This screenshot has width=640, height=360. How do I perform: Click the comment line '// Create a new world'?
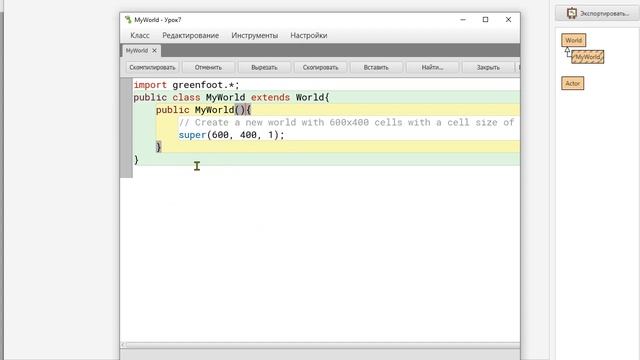coord(346,122)
